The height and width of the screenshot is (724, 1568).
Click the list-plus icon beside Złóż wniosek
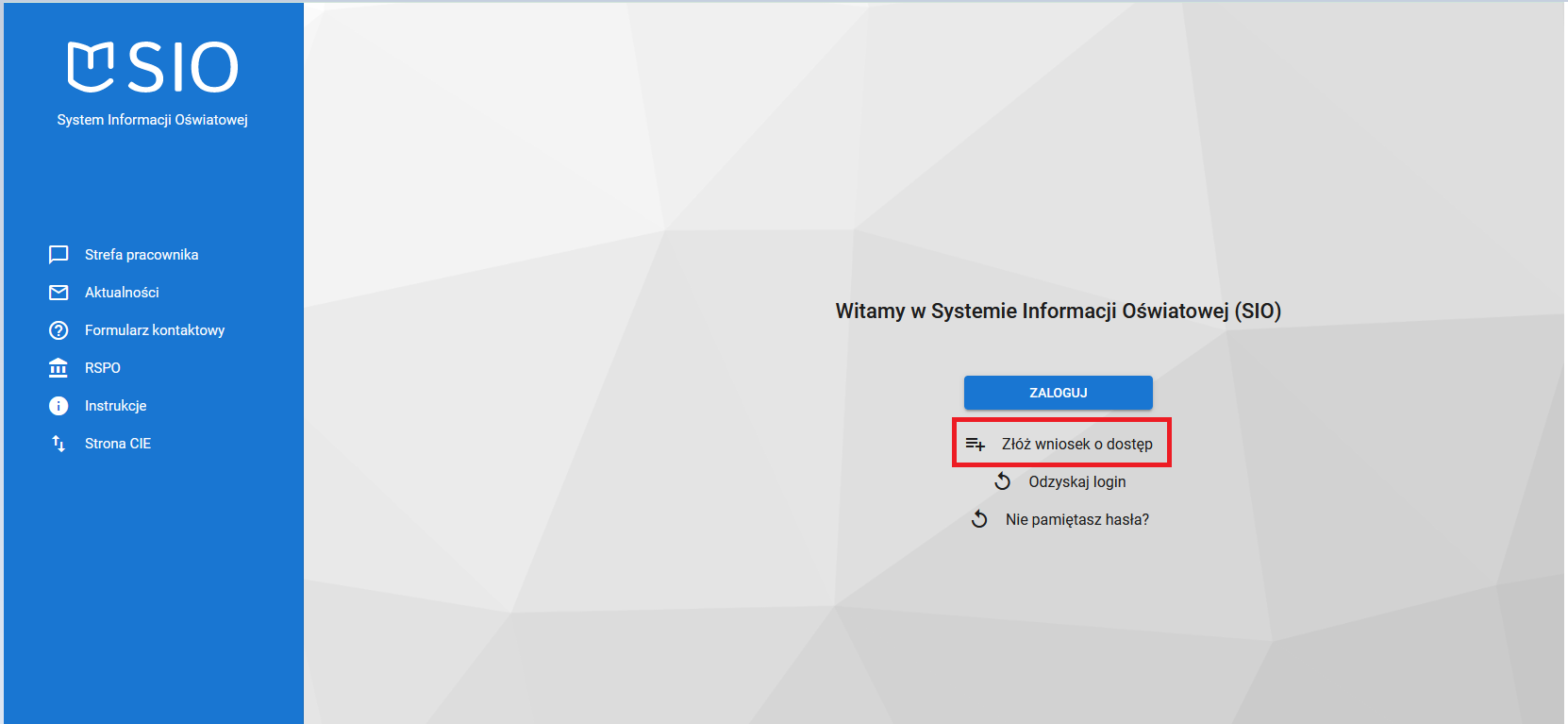976,444
